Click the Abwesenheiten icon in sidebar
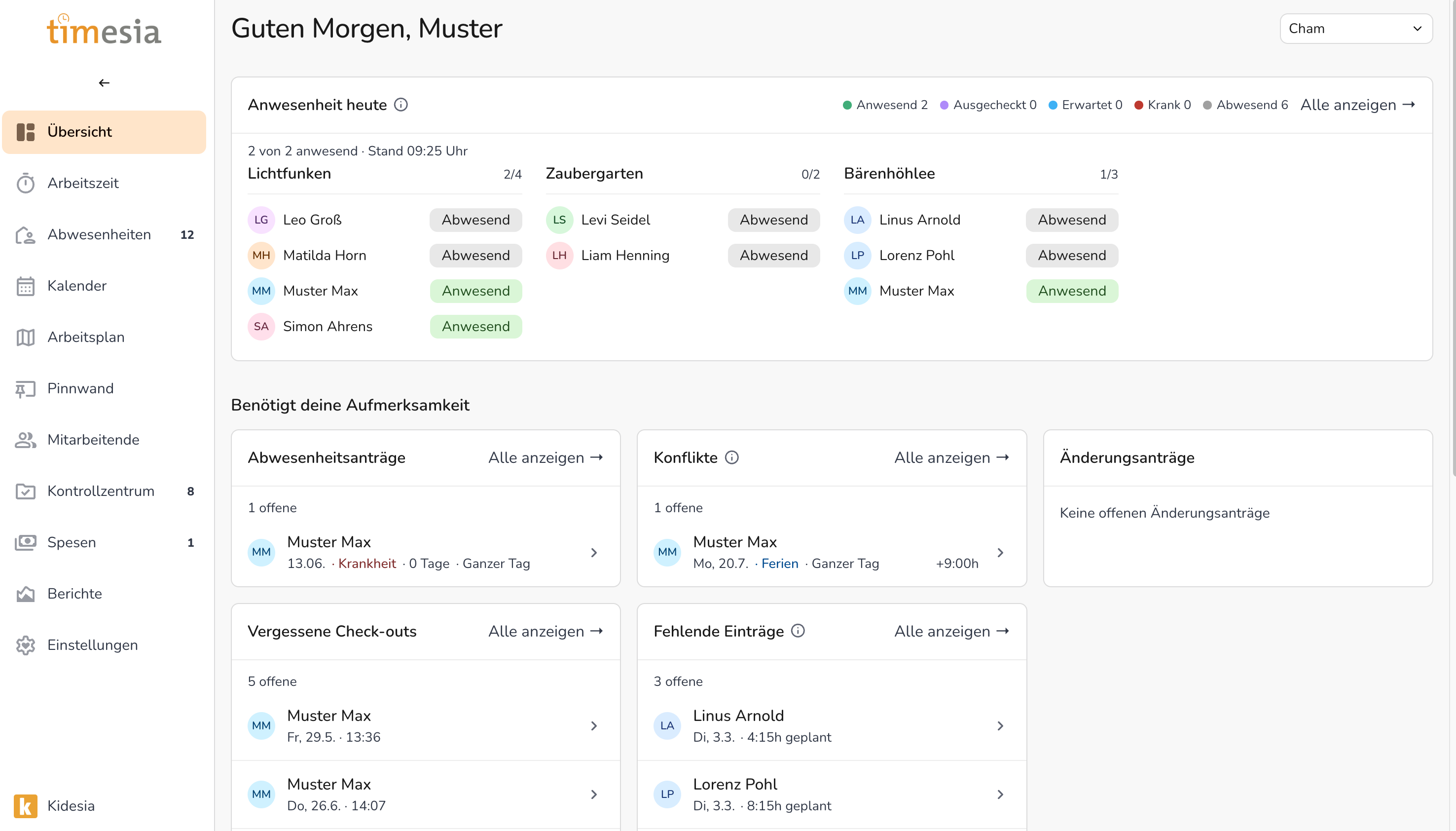The height and width of the screenshot is (831, 1456). click(x=26, y=234)
